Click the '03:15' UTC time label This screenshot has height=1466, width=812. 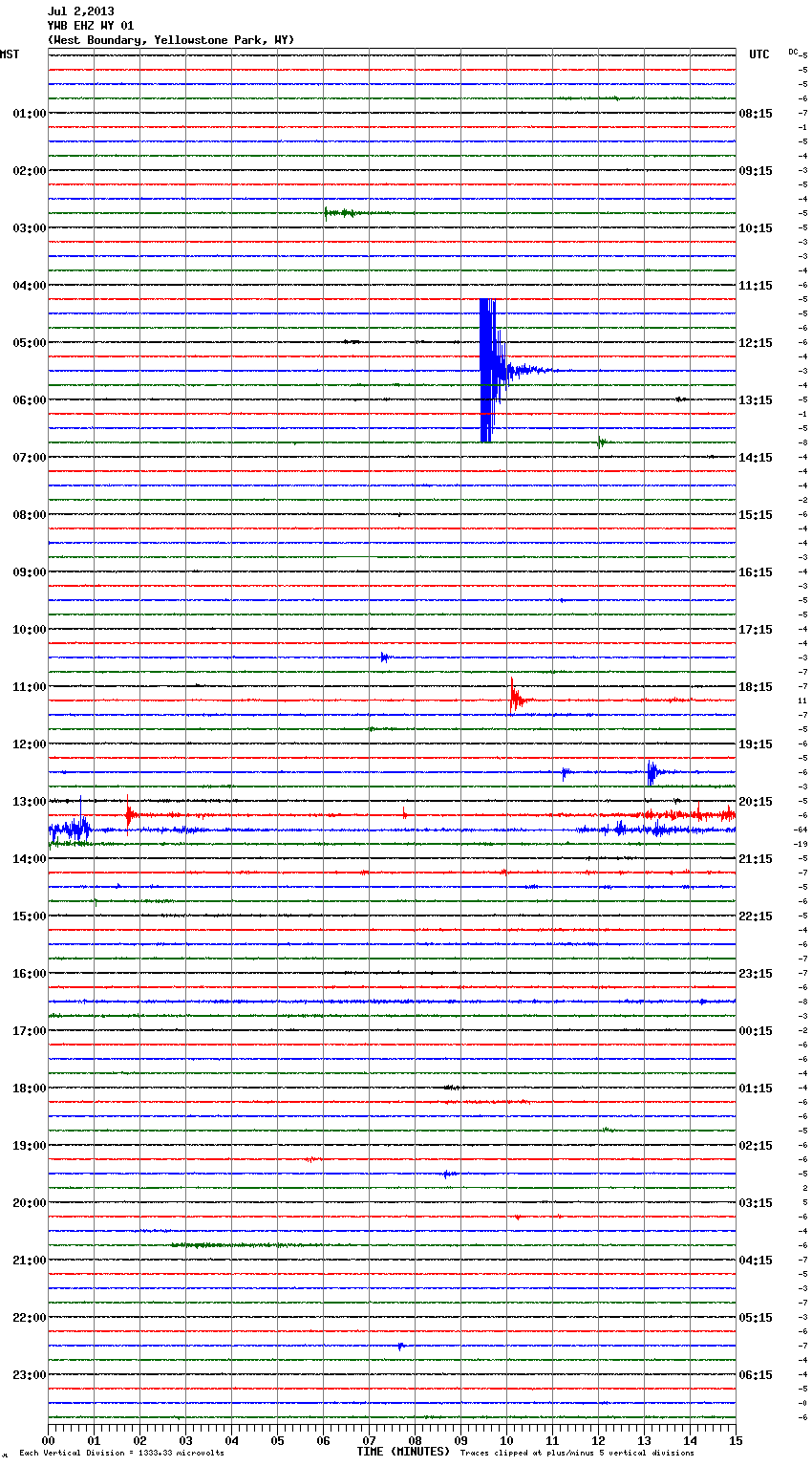point(756,1203)
